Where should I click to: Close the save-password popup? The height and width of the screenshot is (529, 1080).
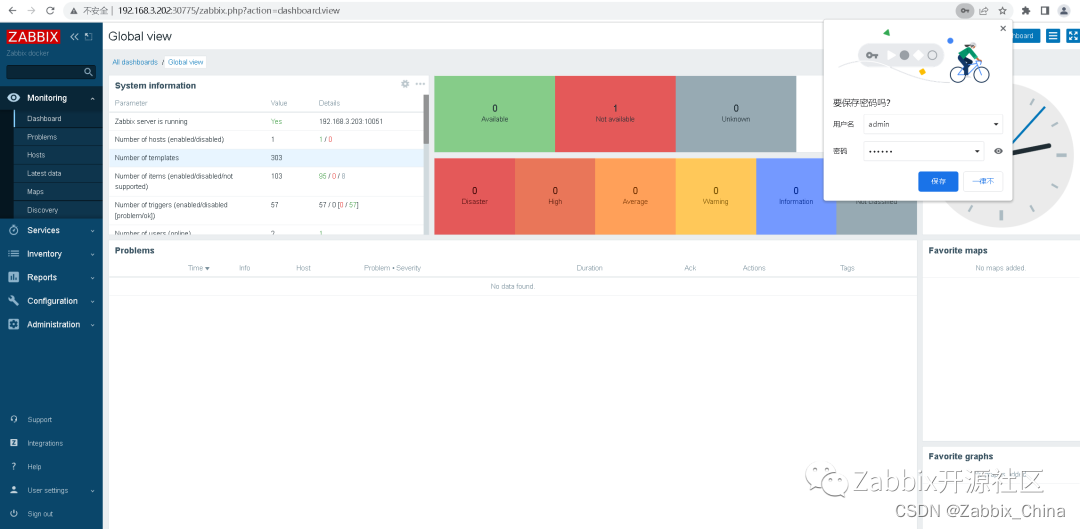click(1003, 29)
